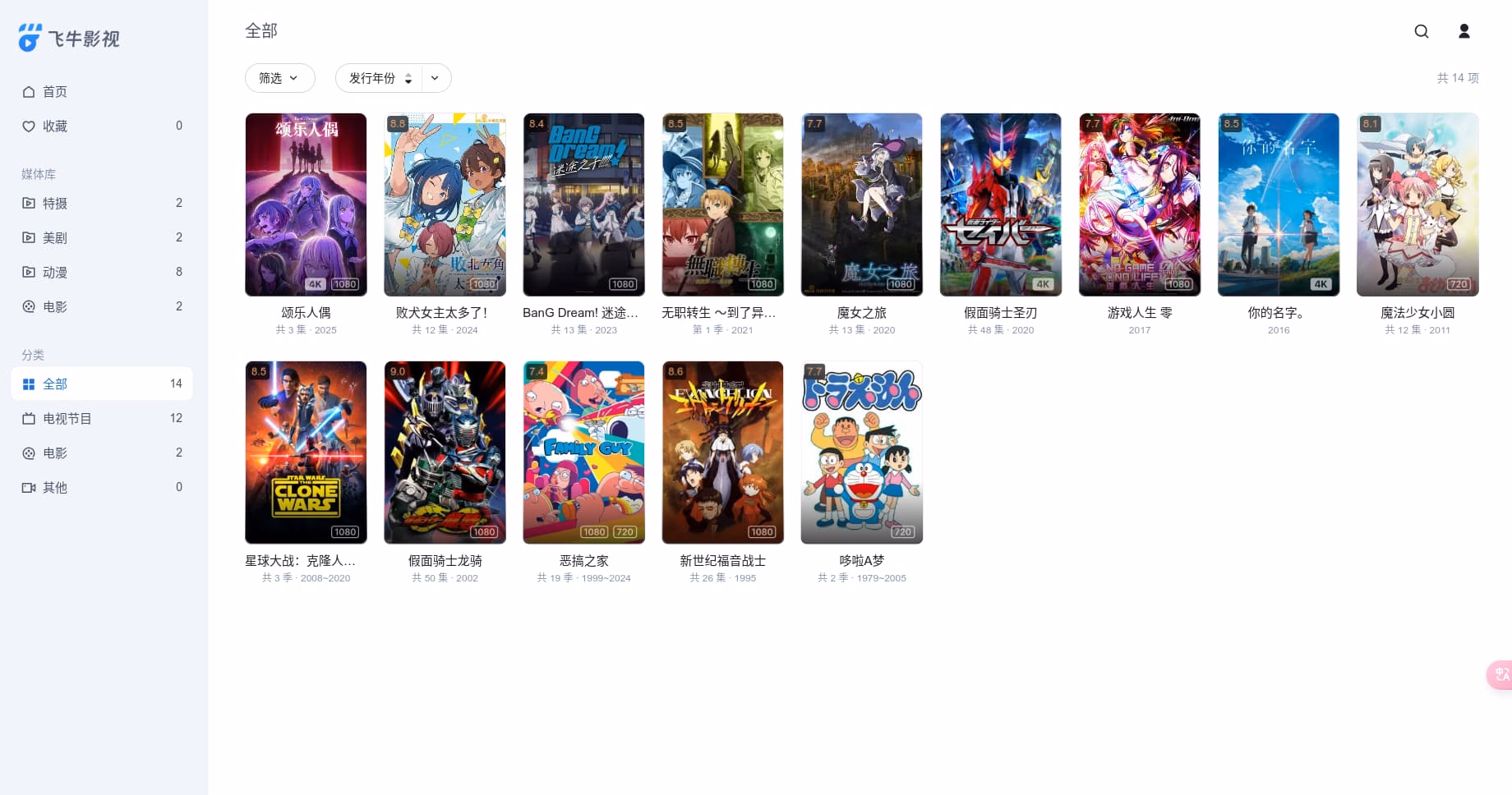Open the 你的名字。 poster
1512x795 pixels.
point(1278,204)
